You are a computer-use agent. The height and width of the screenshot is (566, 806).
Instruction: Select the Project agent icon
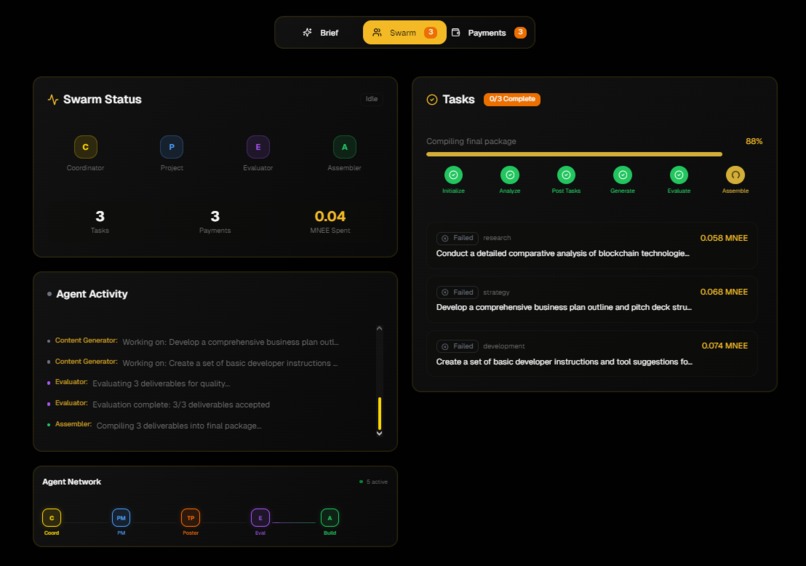pos(172,147)
